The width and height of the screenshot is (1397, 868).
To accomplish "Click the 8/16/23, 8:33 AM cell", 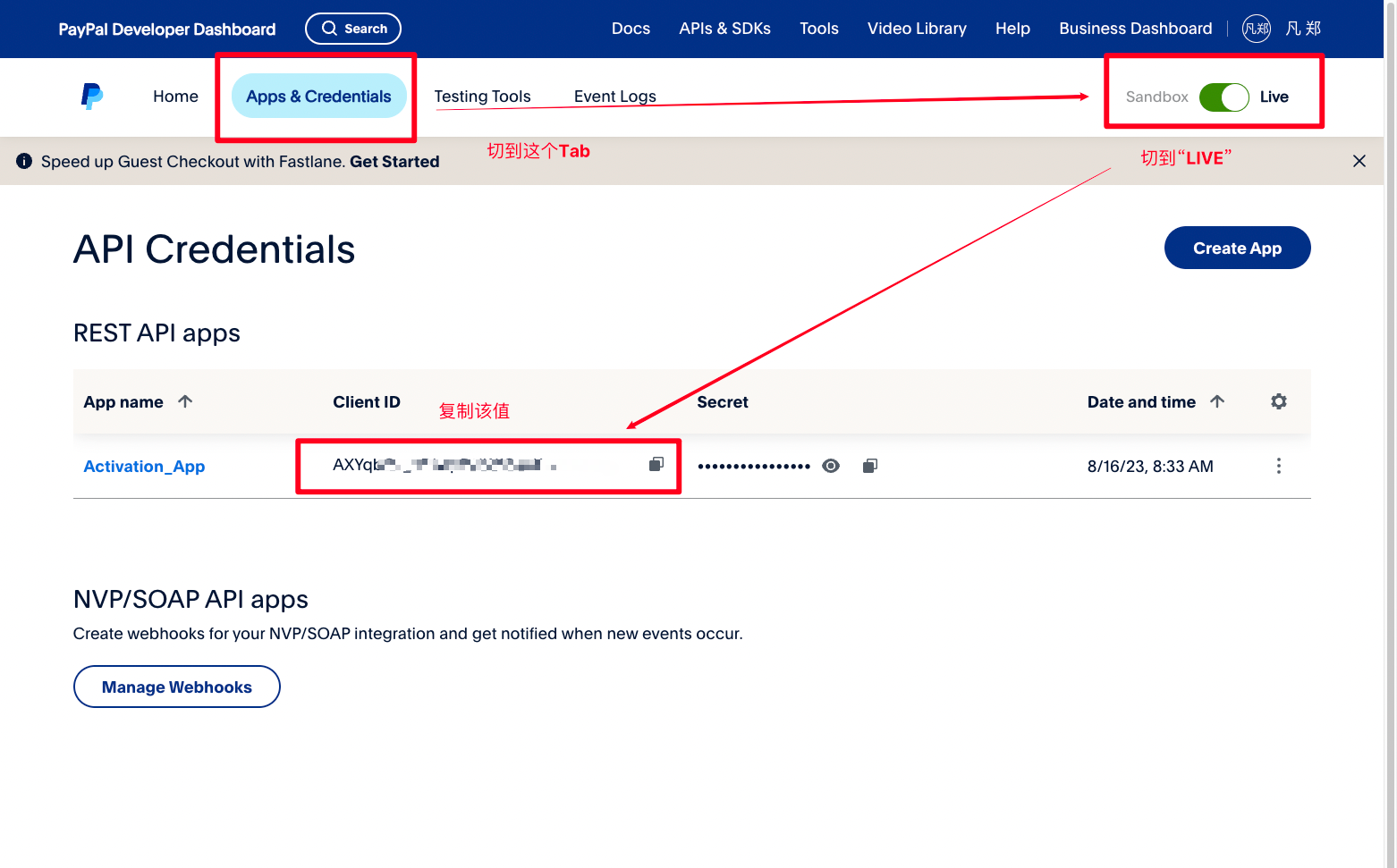I will (x=1150, y=467).
